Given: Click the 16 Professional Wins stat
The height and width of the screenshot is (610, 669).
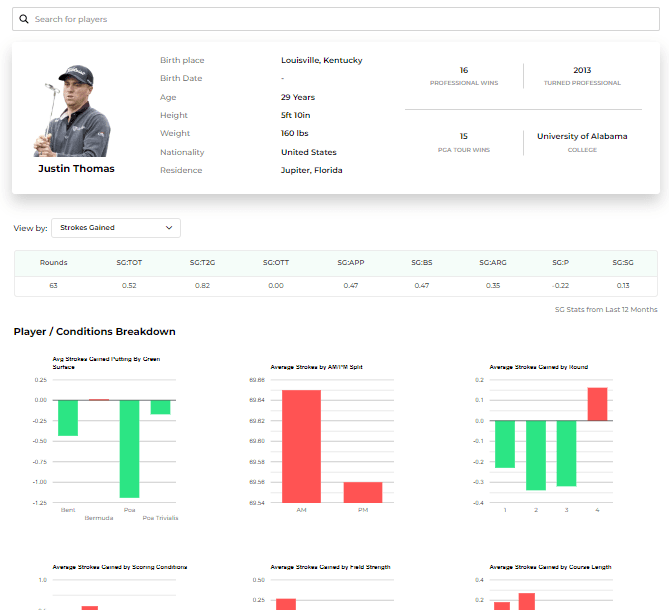Looking at the screenshot, I should [464, 76].
